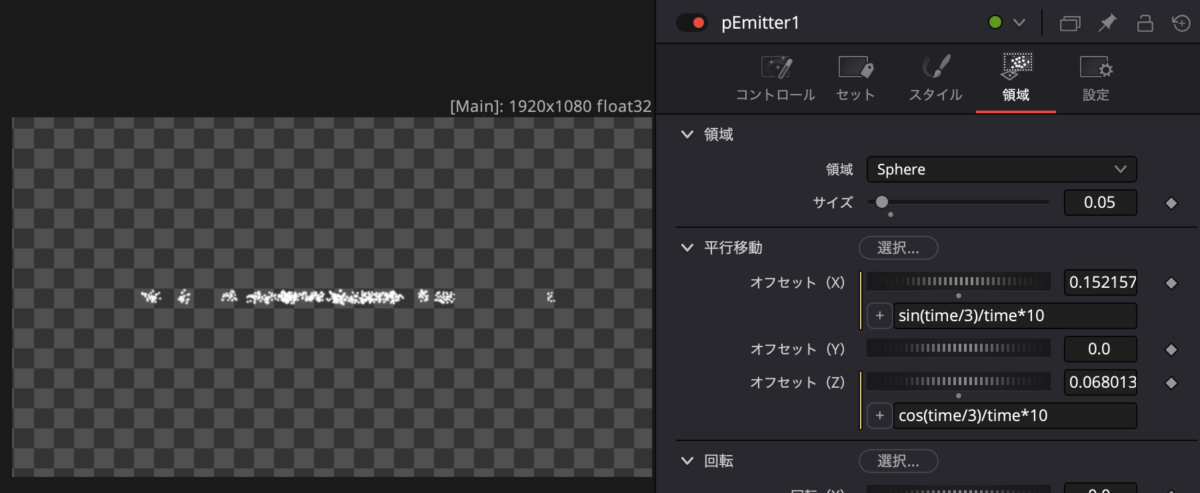
Task: Switch to the スタイル tab
Action: click(x=936, y=79)
